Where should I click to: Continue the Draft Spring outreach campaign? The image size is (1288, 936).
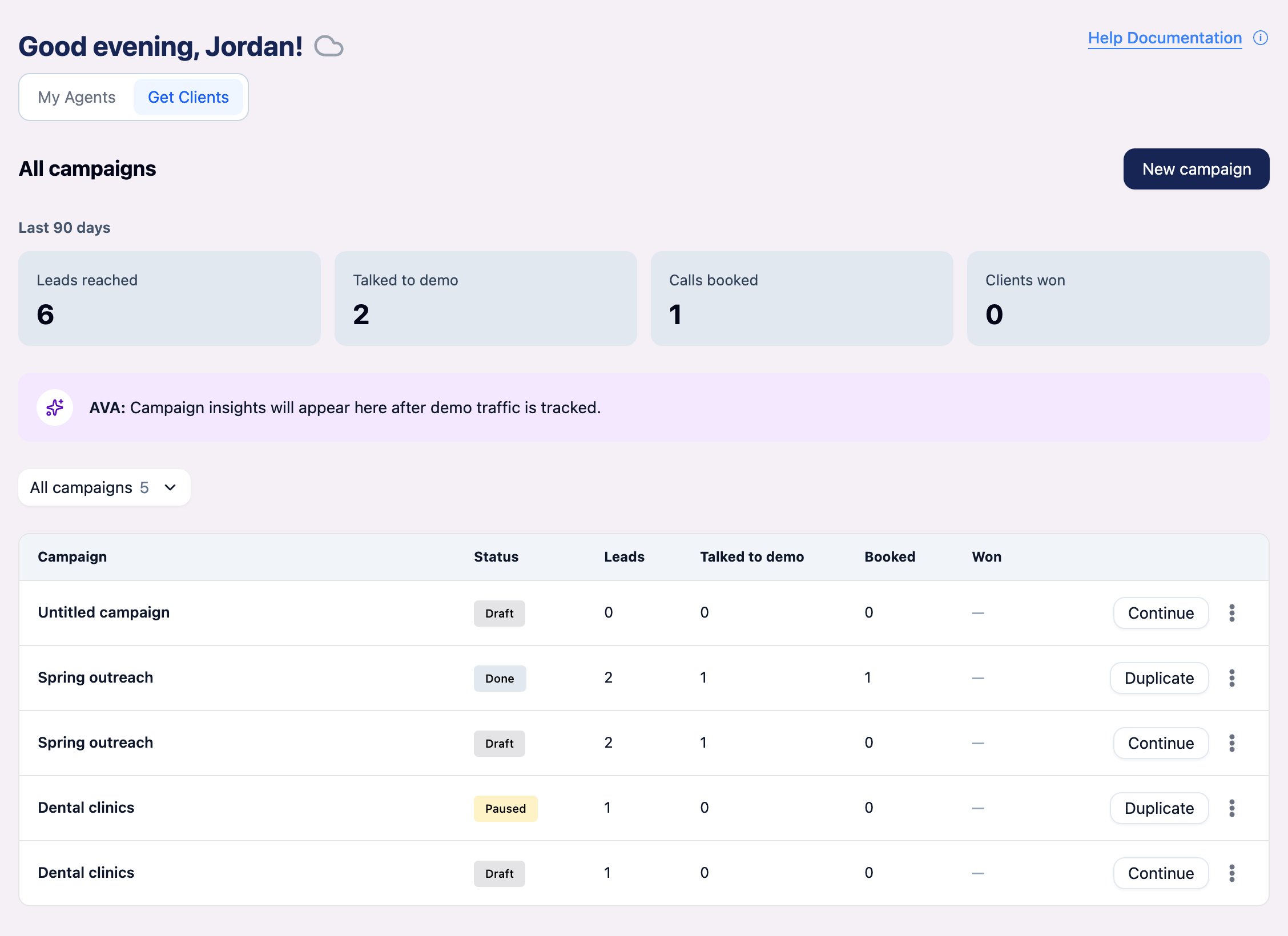click(x=1161, y=743)
